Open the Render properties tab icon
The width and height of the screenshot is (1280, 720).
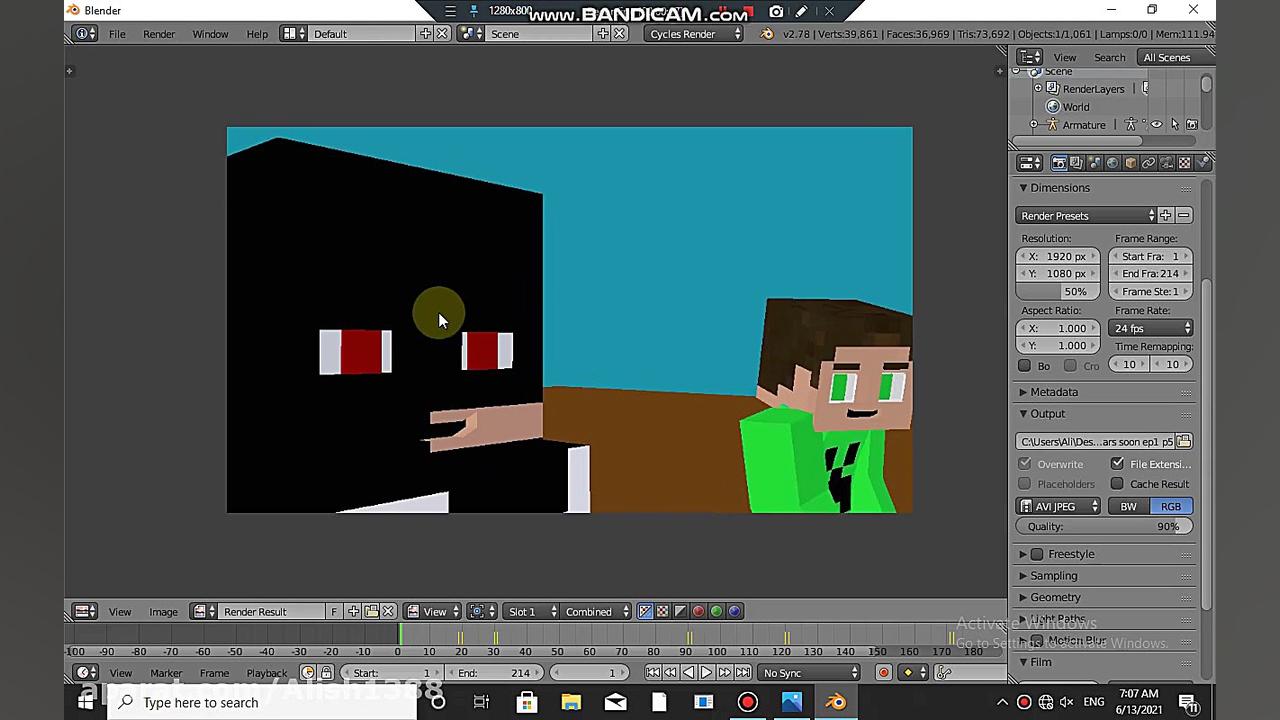coord(1058,163)
